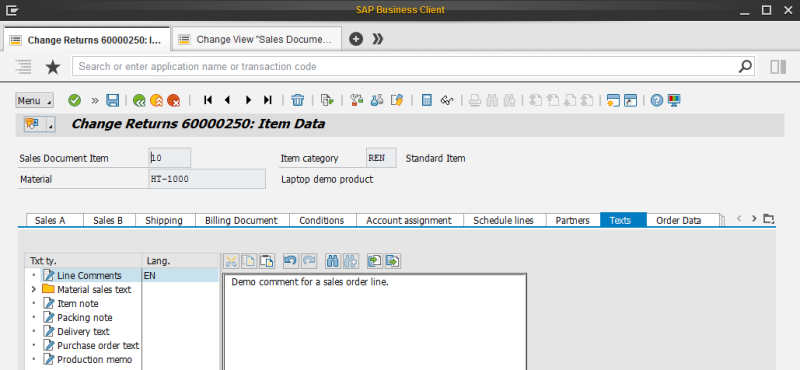Click the Cut scissors icon in the text editor
The height and width of the screenshot is (370, 800).
point(231,261)
